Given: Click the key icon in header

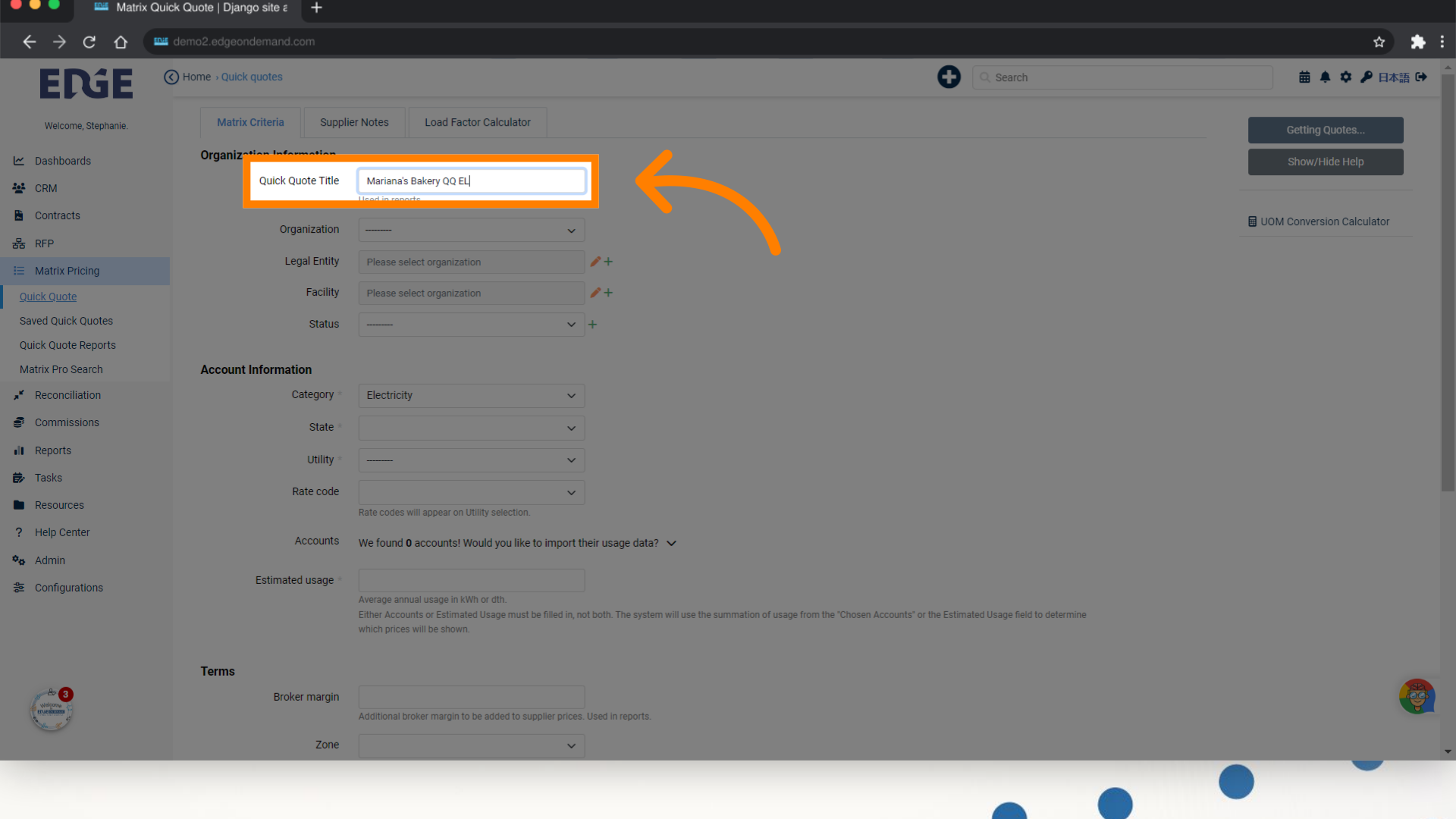Looking at the screenshot, I should [1366, 77].
